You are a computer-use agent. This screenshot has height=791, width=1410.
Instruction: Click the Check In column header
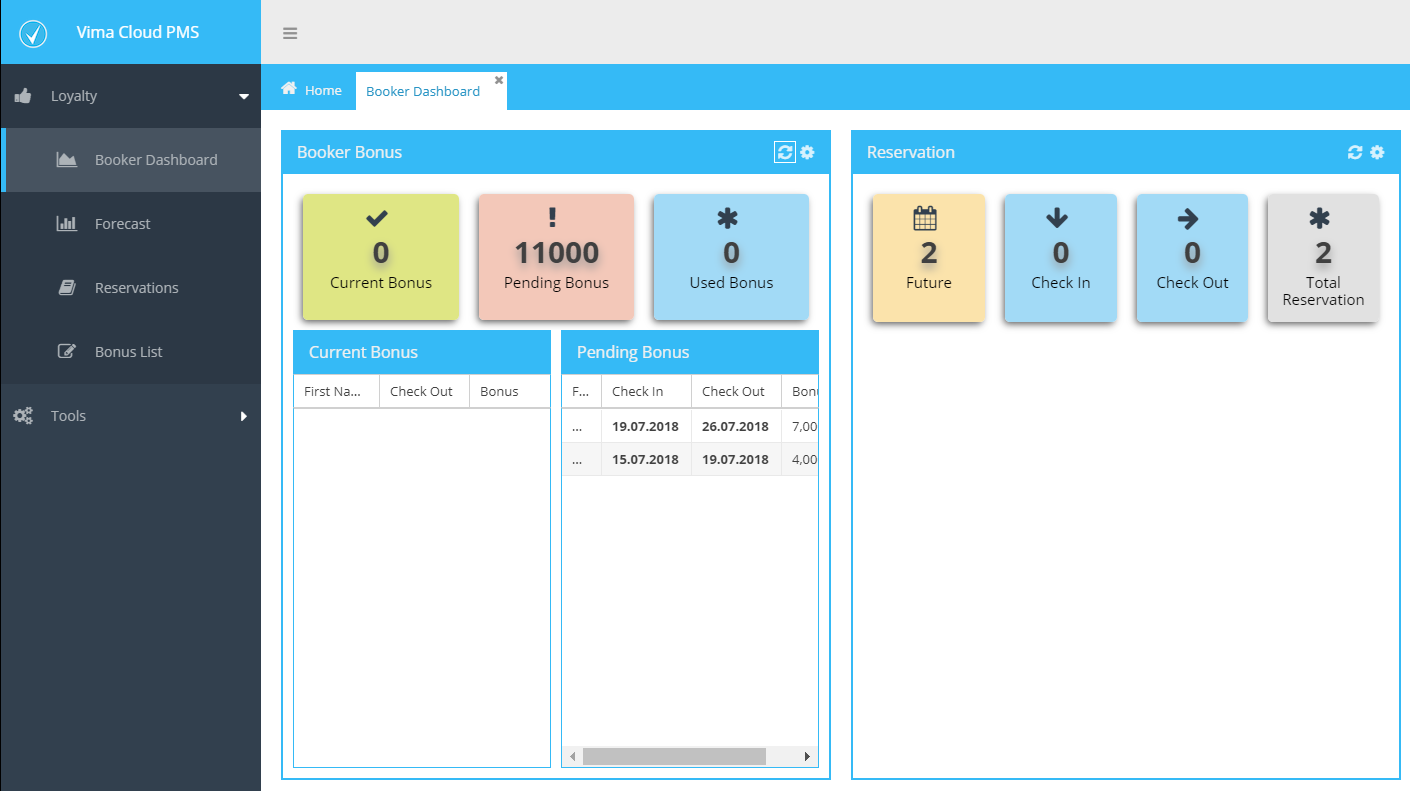pos(646,392)
